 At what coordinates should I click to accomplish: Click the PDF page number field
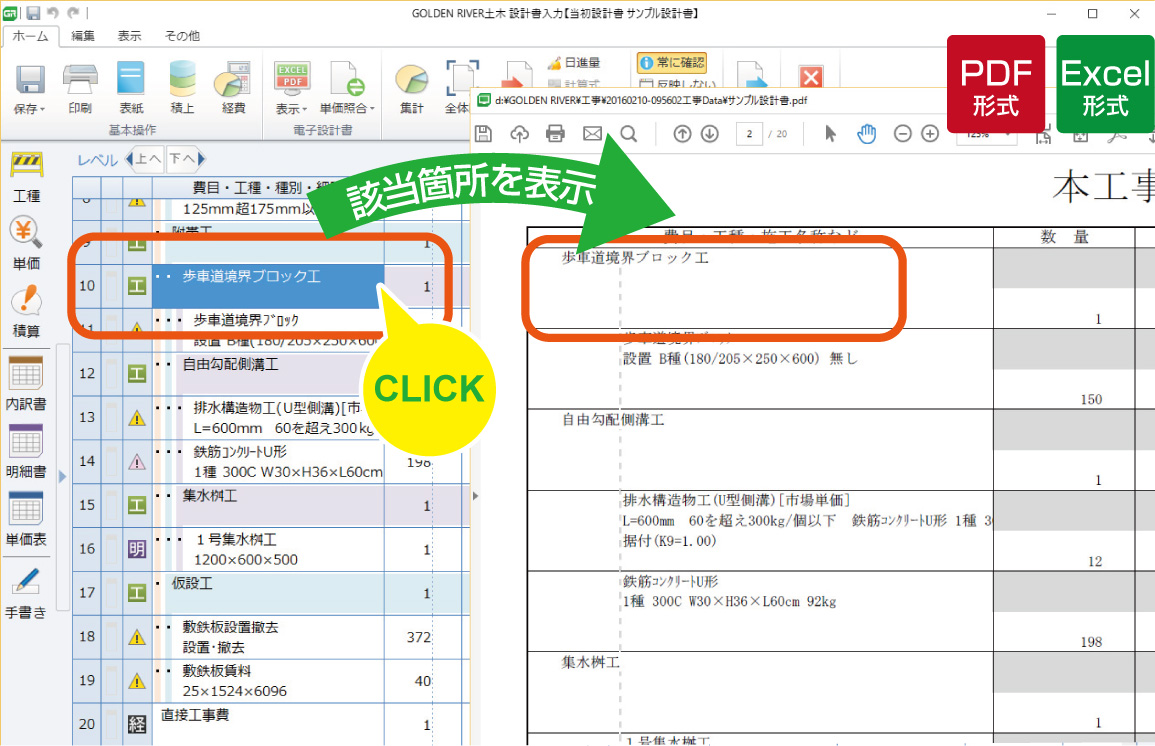749,134
